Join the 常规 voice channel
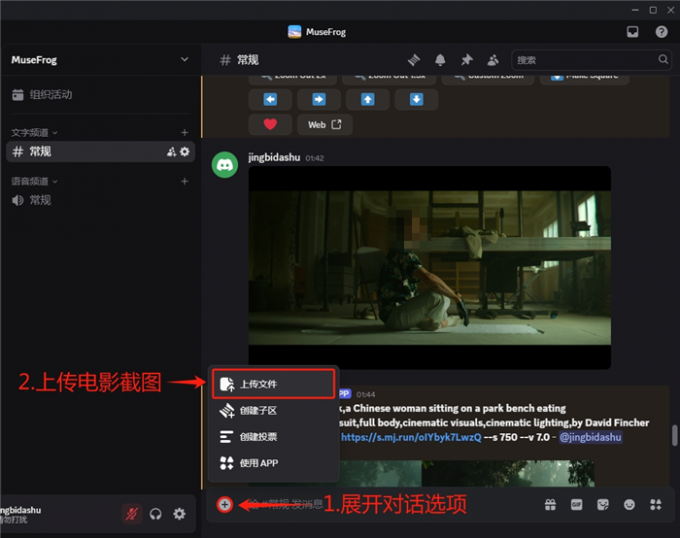The height and width of the screenshot is (538, 680). 31,200
